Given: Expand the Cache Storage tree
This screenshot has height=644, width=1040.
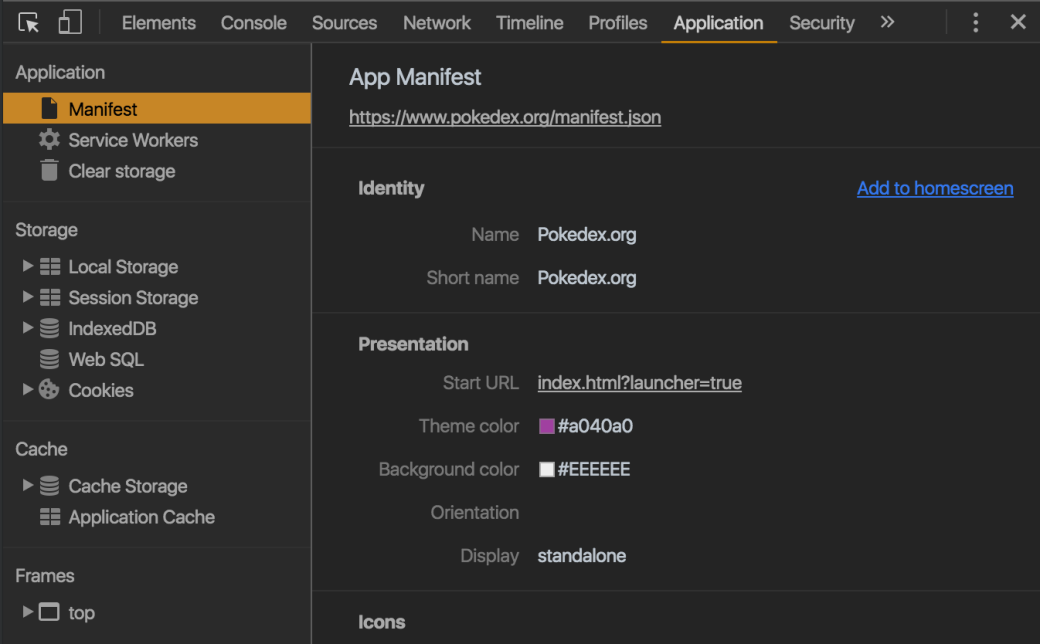Looking at the screenshot, I should point(27,485).
